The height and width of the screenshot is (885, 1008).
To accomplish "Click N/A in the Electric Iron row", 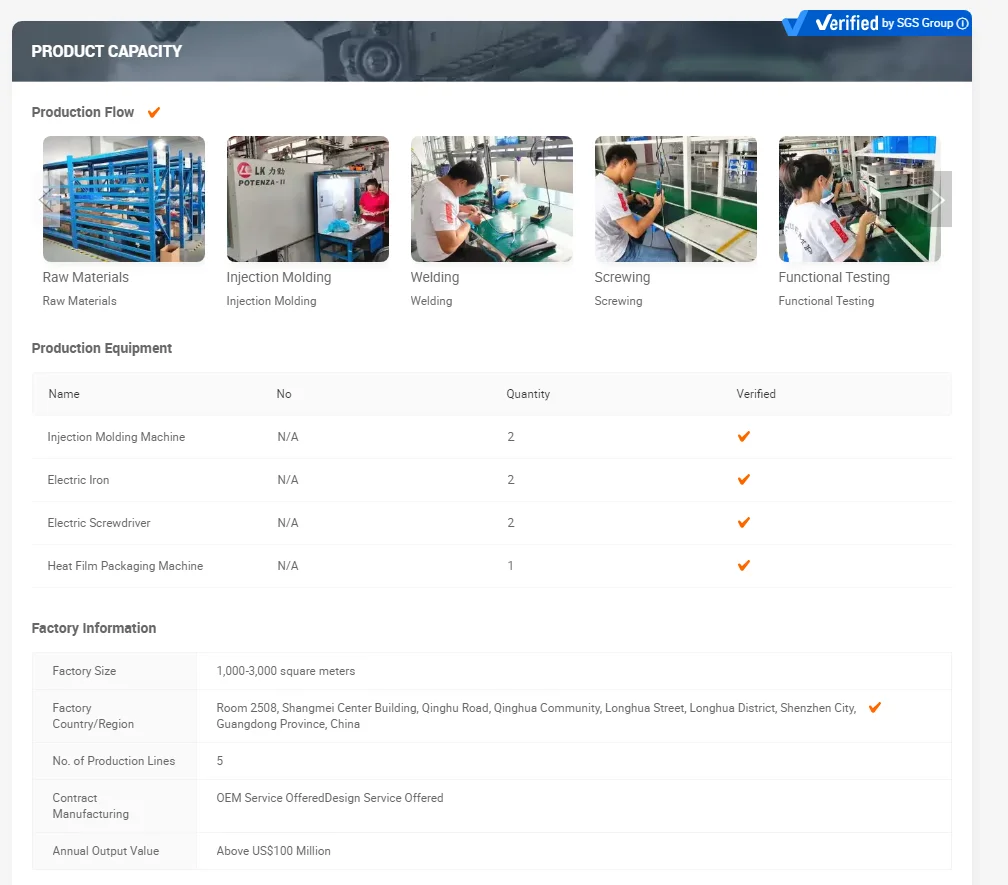I will pos(288,480).
